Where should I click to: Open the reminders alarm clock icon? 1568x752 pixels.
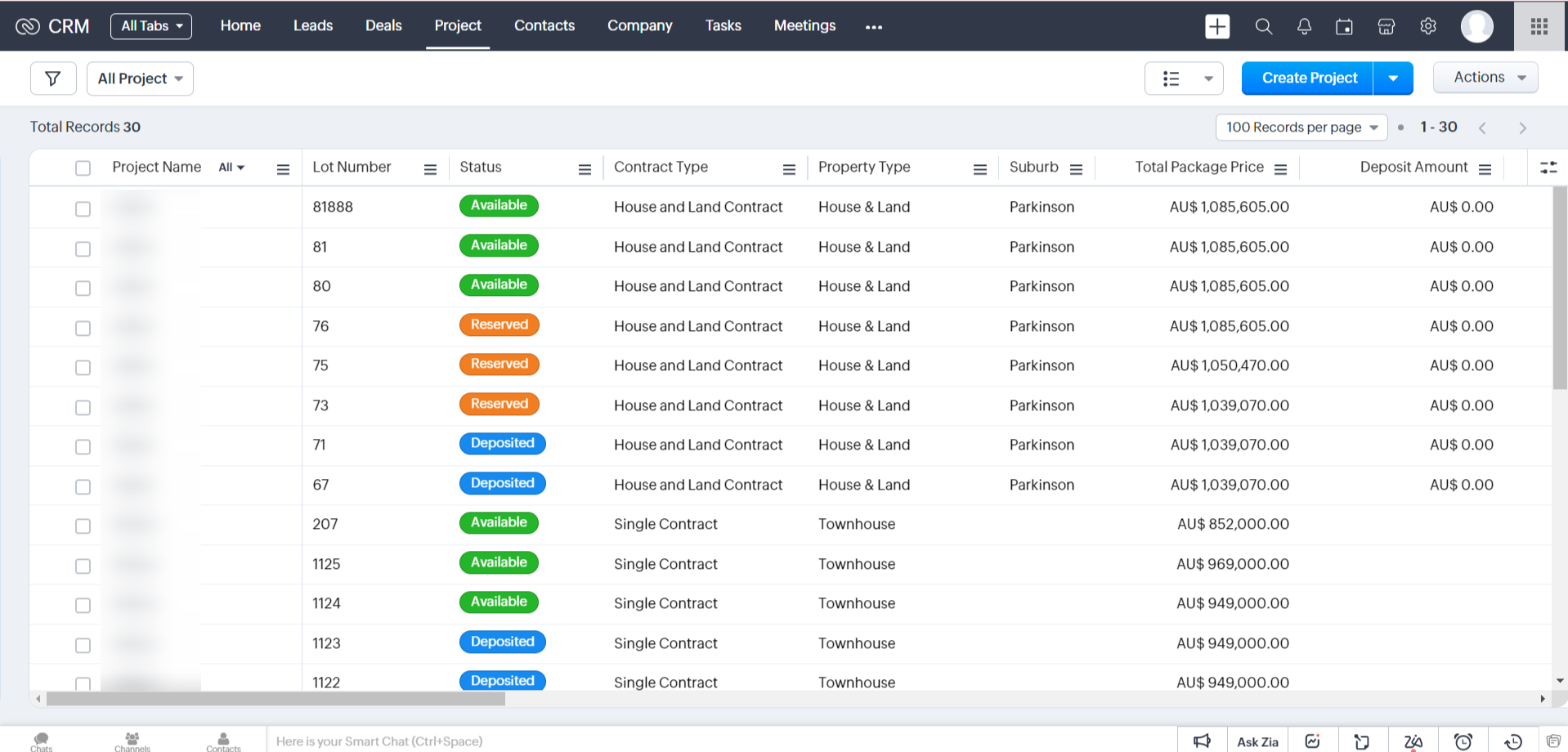click(1463, 741)
